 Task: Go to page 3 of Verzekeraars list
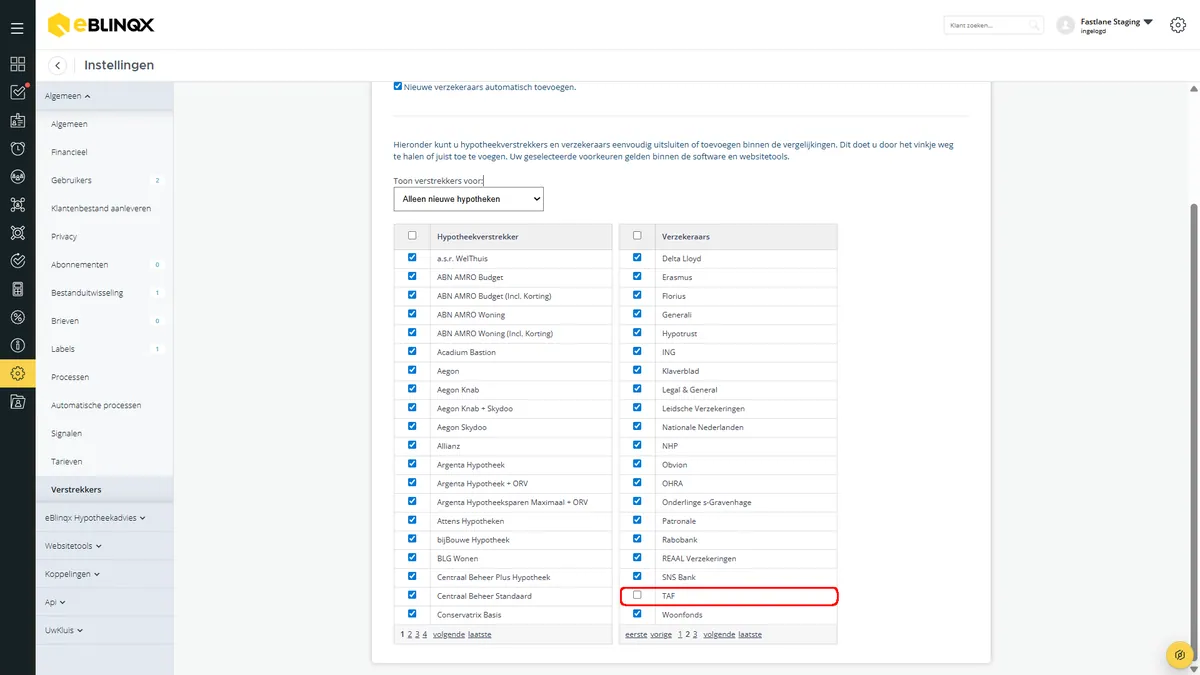tap(695, 634)
